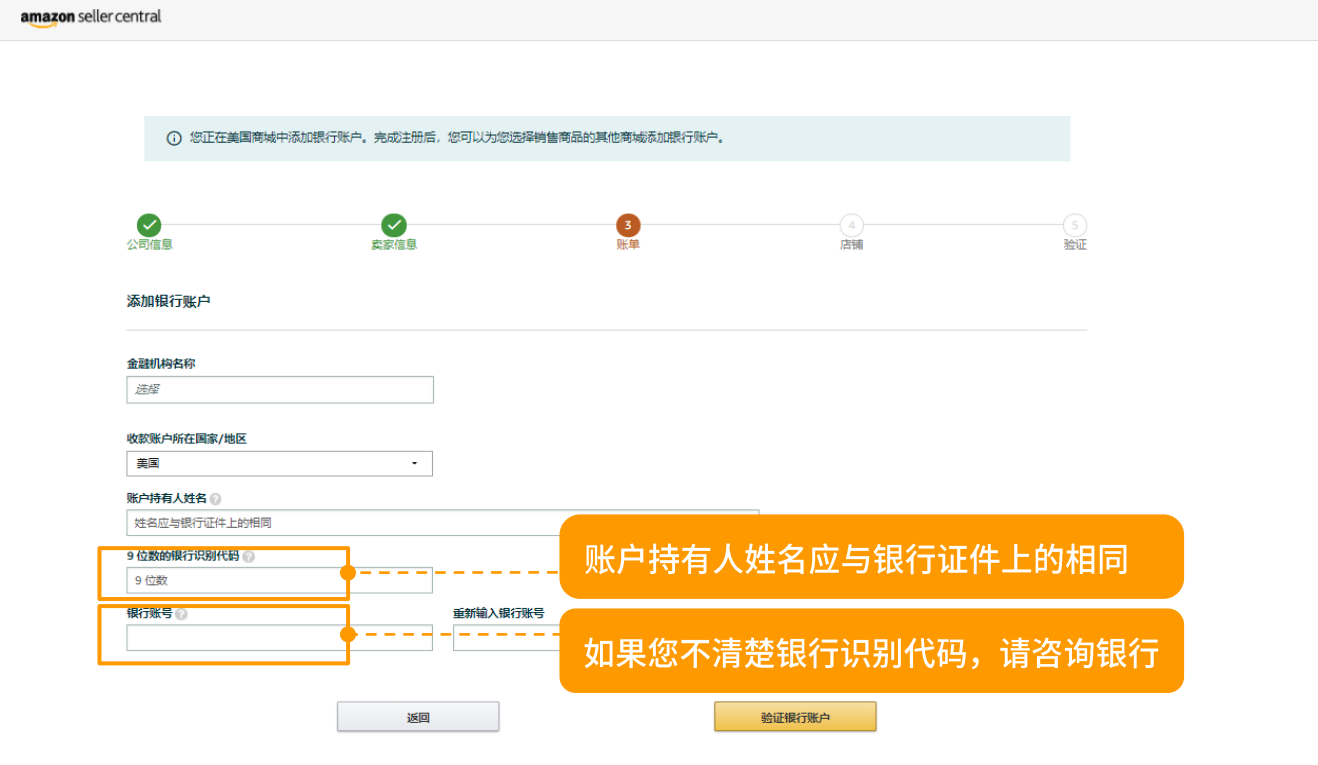
Task: Click the 验证 step label
Action: (x=1075, y=245)
